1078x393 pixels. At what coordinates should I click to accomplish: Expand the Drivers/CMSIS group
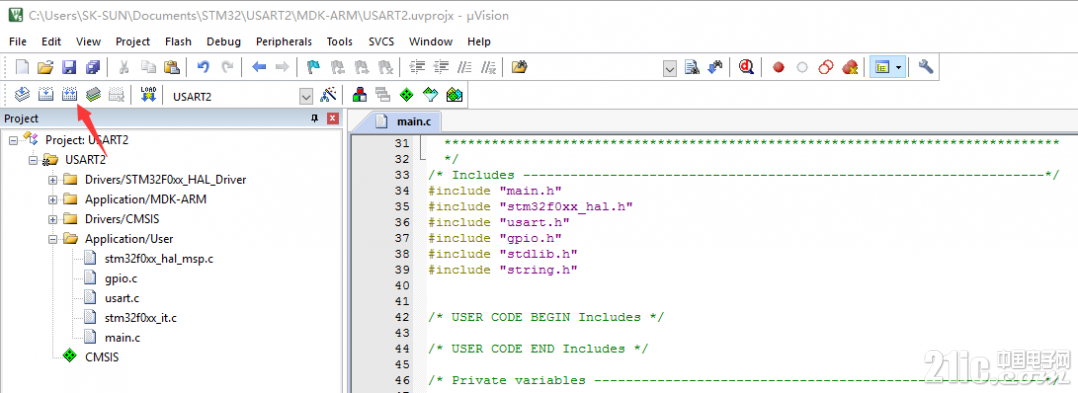(x=53, y=219)
